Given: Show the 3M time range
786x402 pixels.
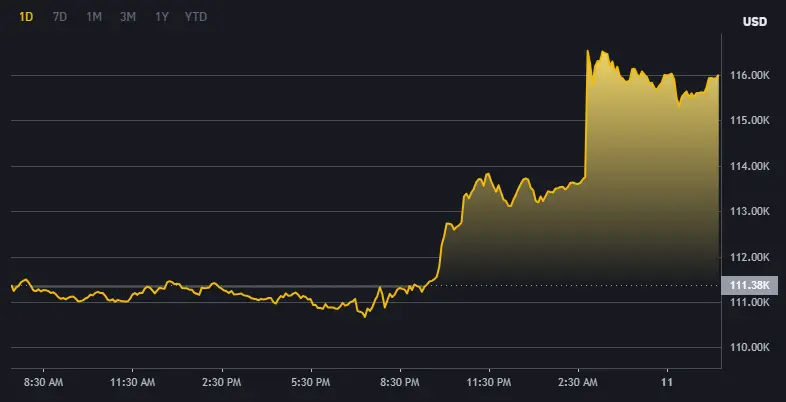Looking at the screenshot, I should point(128,17).
